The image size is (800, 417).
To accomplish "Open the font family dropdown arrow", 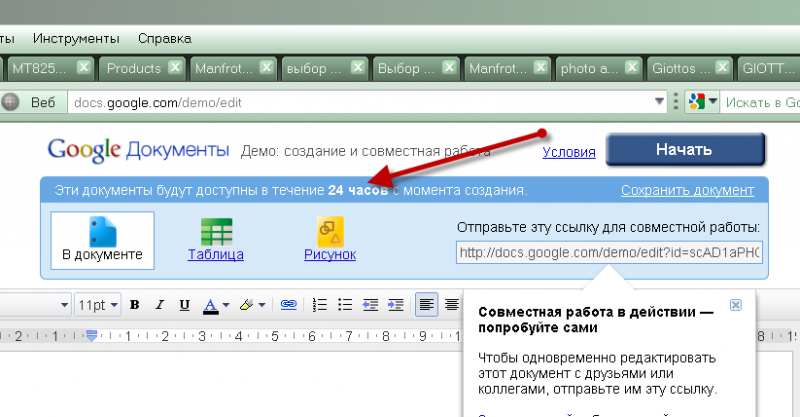I will point(64,305).
